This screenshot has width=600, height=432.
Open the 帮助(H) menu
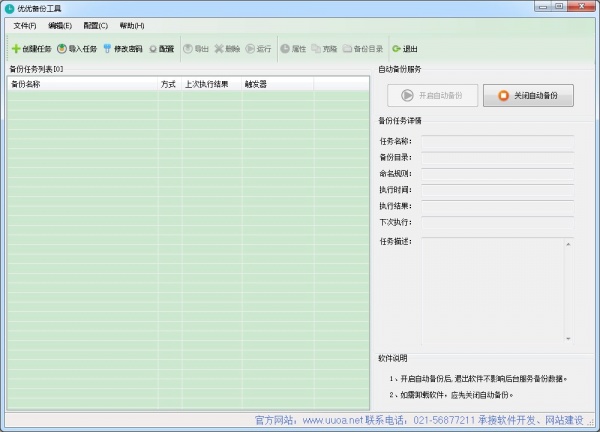[x=132, y=26]
